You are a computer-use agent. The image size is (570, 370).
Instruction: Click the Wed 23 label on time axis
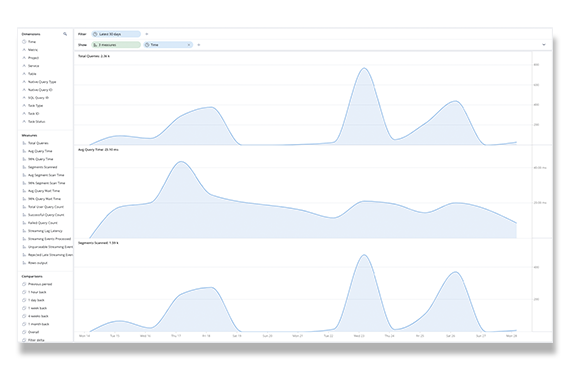coord(359,336)
